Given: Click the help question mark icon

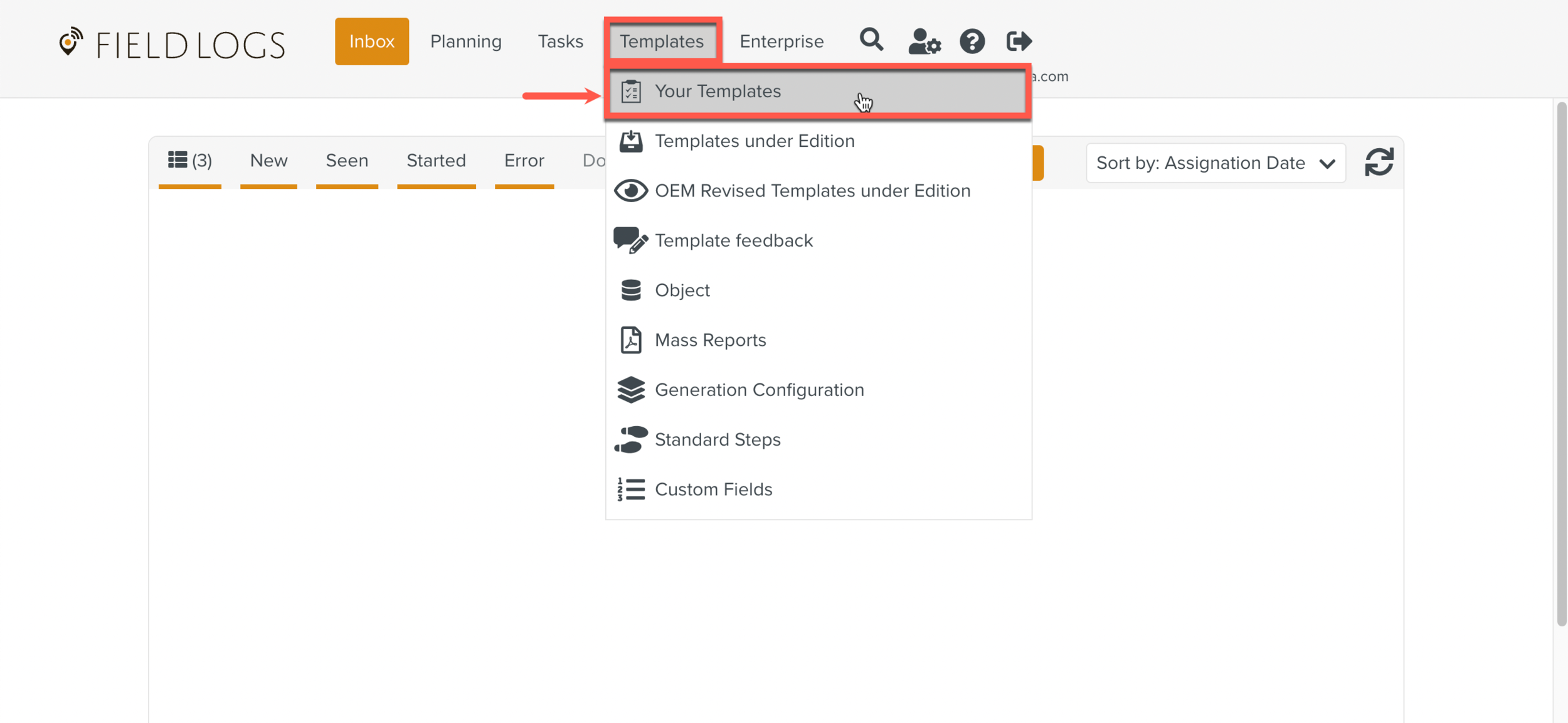Looking at the screenshot, I should [x=972, y=42].
